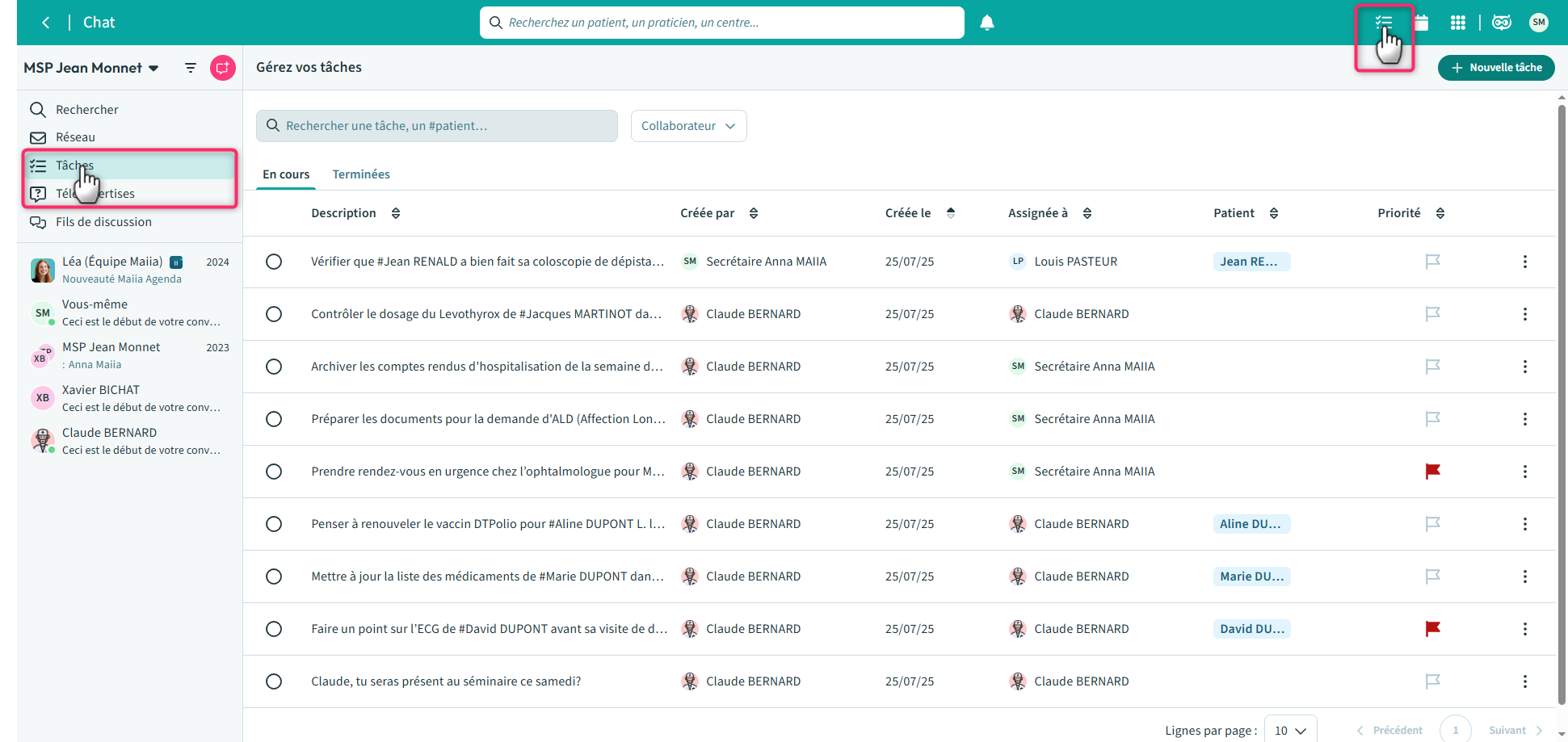Click the pink new conversation icon
Viewport: 1568px width, 742px height.
pos(222,68)
